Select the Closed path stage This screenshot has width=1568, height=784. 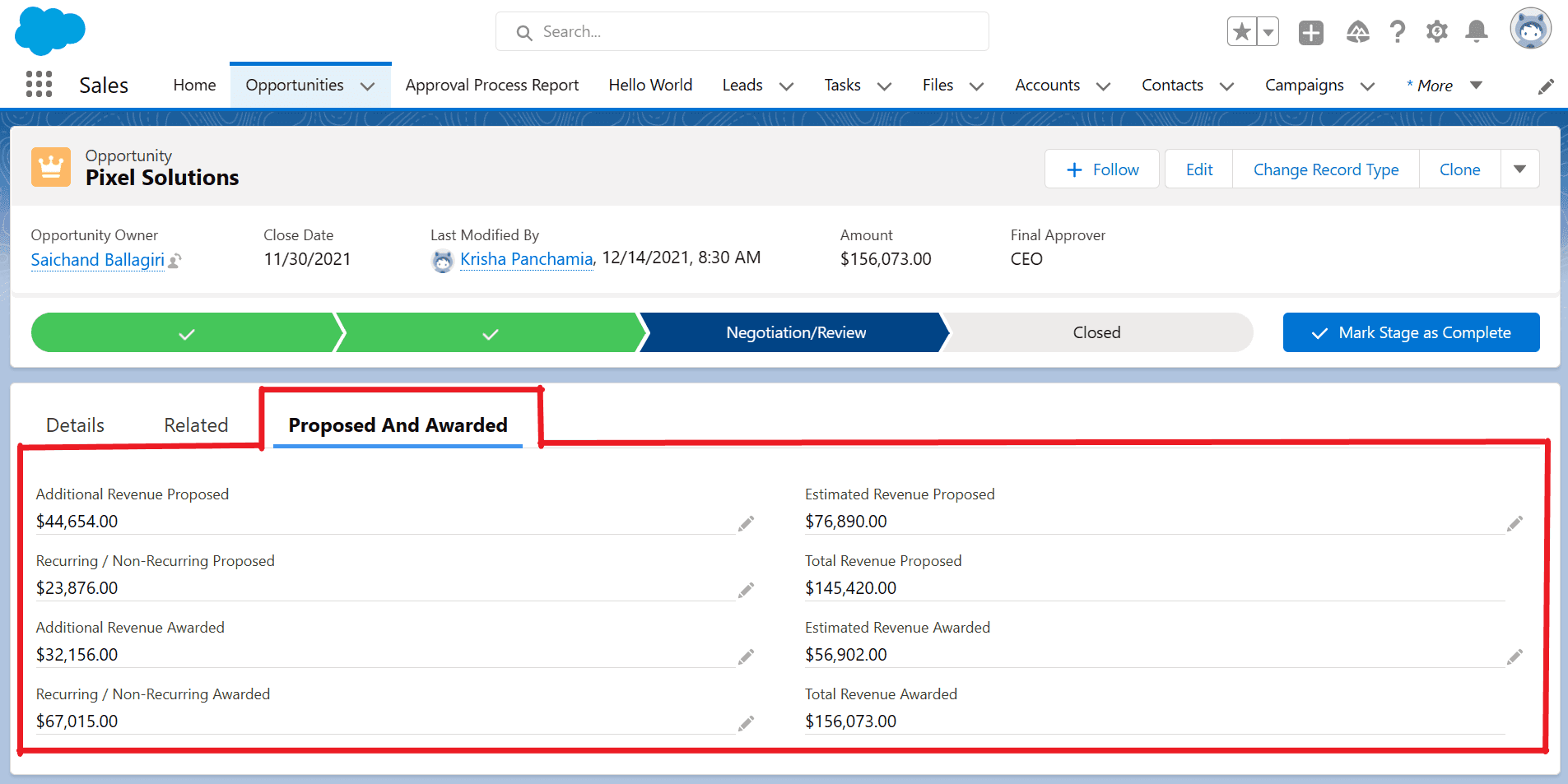(1096, 332)
